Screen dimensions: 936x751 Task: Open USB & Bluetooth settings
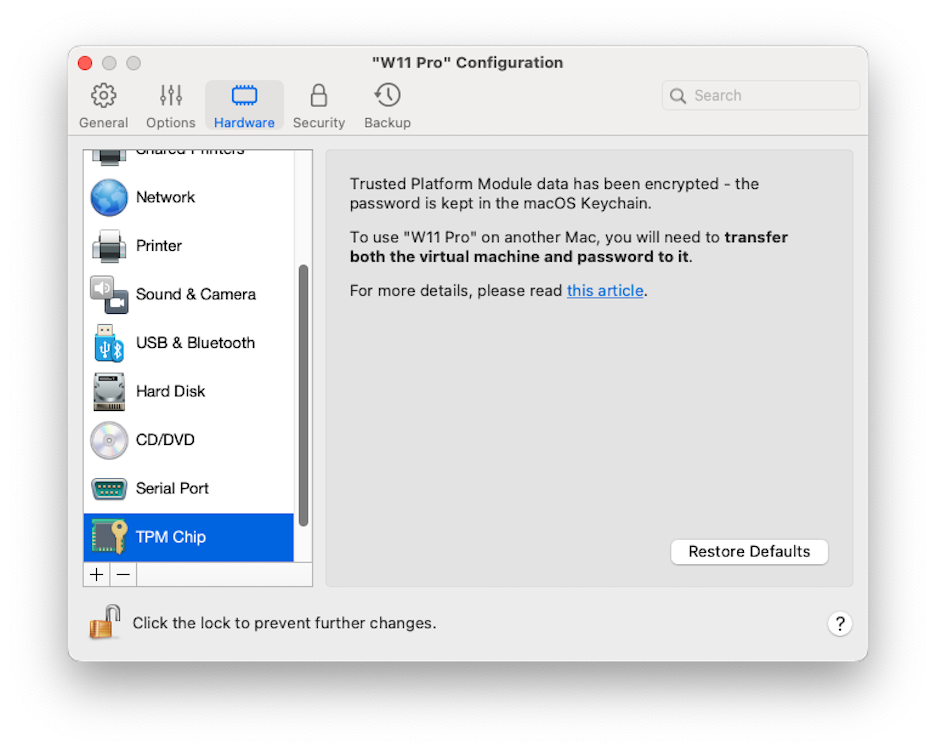tap(195, 343)
